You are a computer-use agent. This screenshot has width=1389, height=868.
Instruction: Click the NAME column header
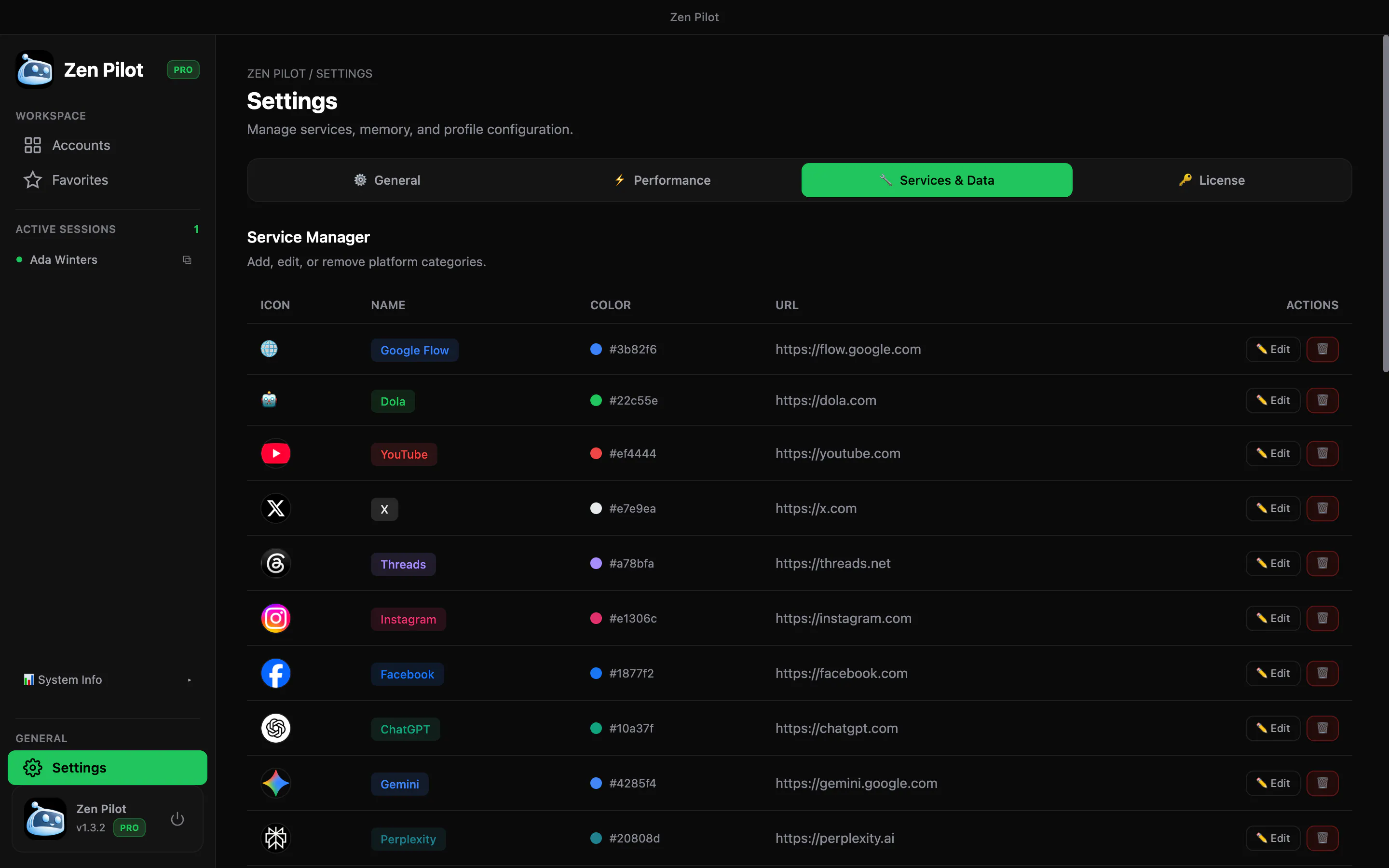pyautogui.click(x=388, y=305)
